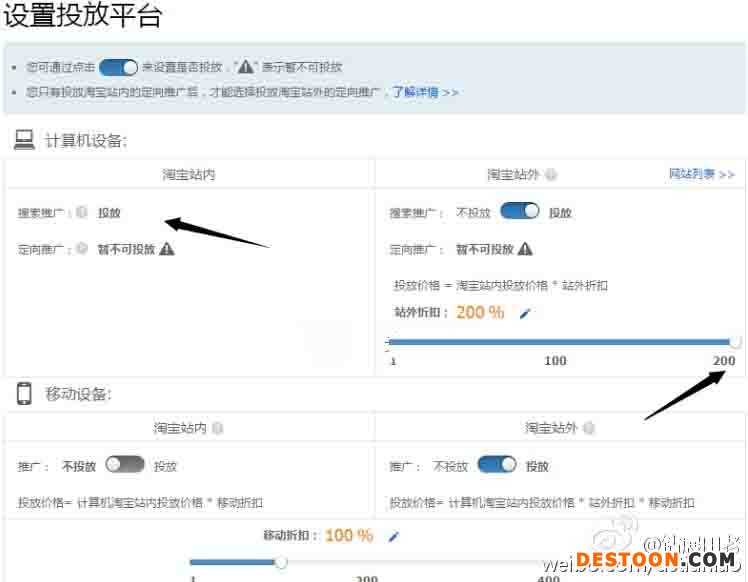
Task: Click help icon beside mobile 淘宝站外 header
Action: pos(589,428)
